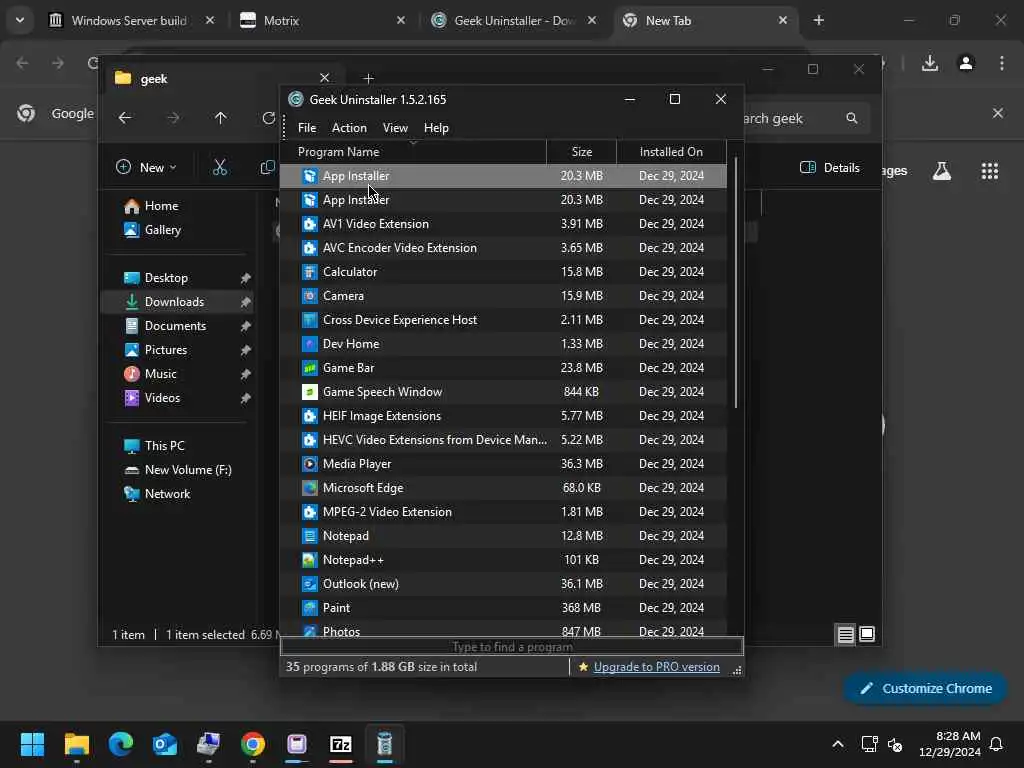Open new Chrome tab plus button
The height and width of the screenshot is (768, 1024).
click(x=818, y=21)
